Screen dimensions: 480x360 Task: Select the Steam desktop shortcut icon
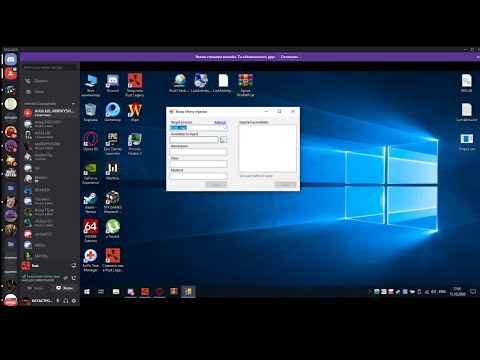tap(90, 203)
